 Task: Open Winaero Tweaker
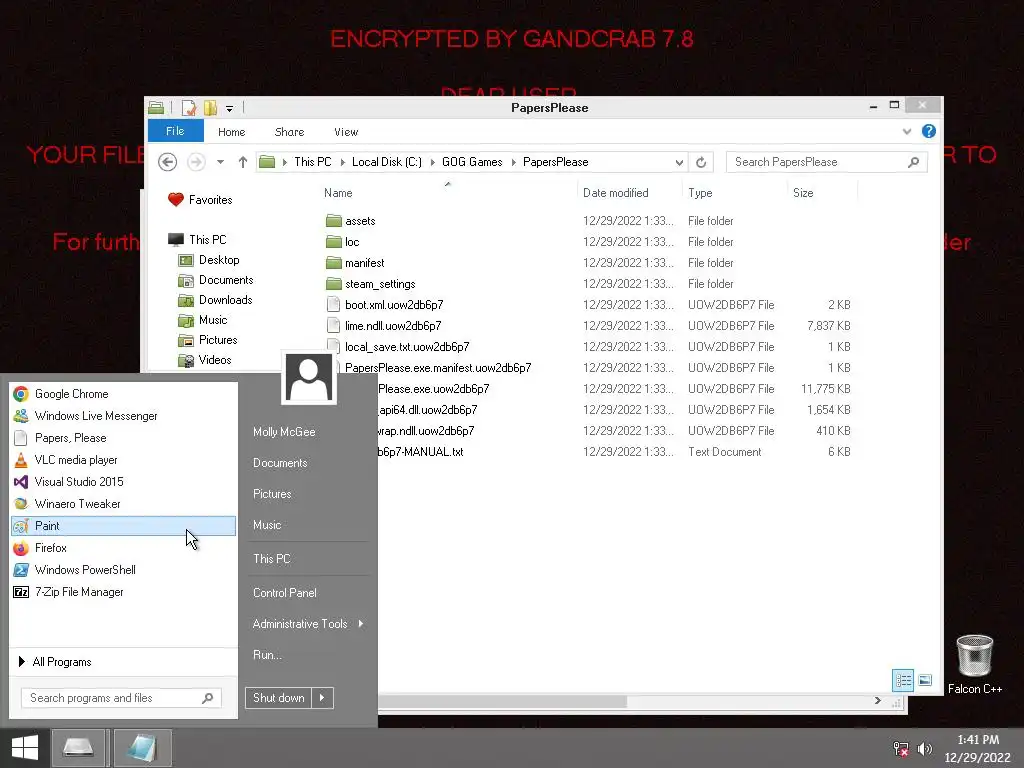click(x=123, y=504)
